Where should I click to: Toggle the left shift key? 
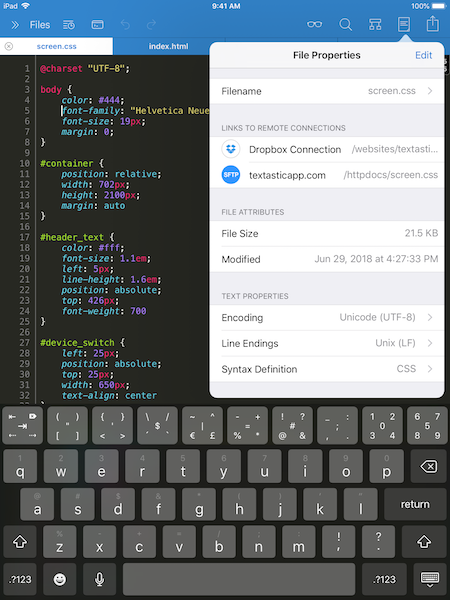20,541
